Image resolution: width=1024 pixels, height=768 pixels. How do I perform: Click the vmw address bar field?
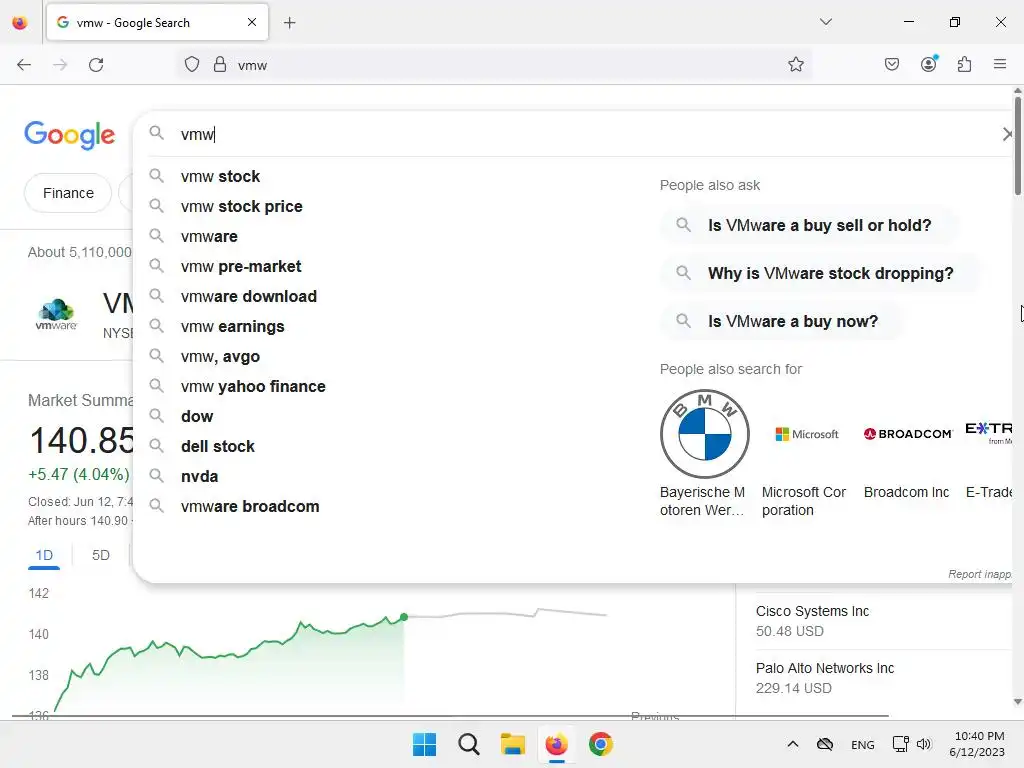pyautogui.click(x=494, y=65)
